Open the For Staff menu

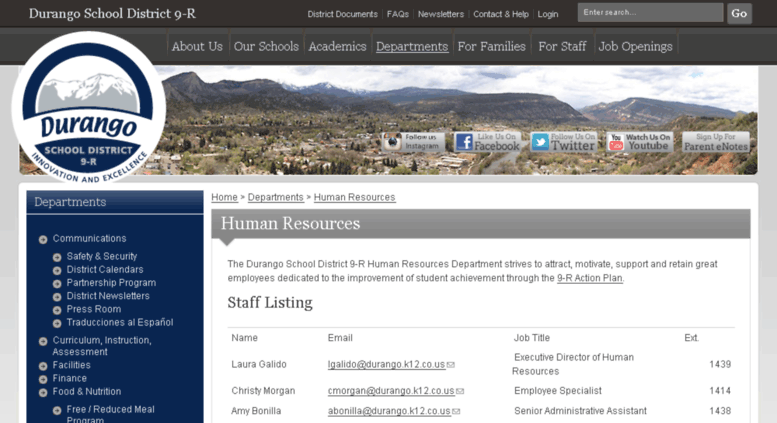tap(562, 47)
